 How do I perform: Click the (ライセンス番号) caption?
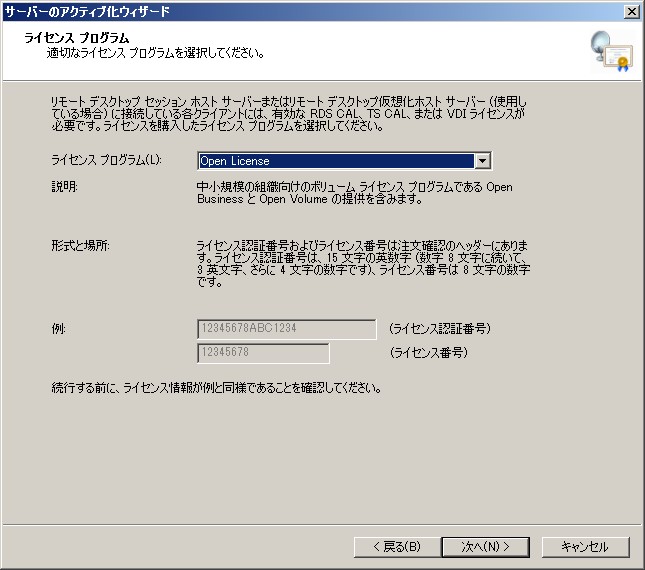428,353
